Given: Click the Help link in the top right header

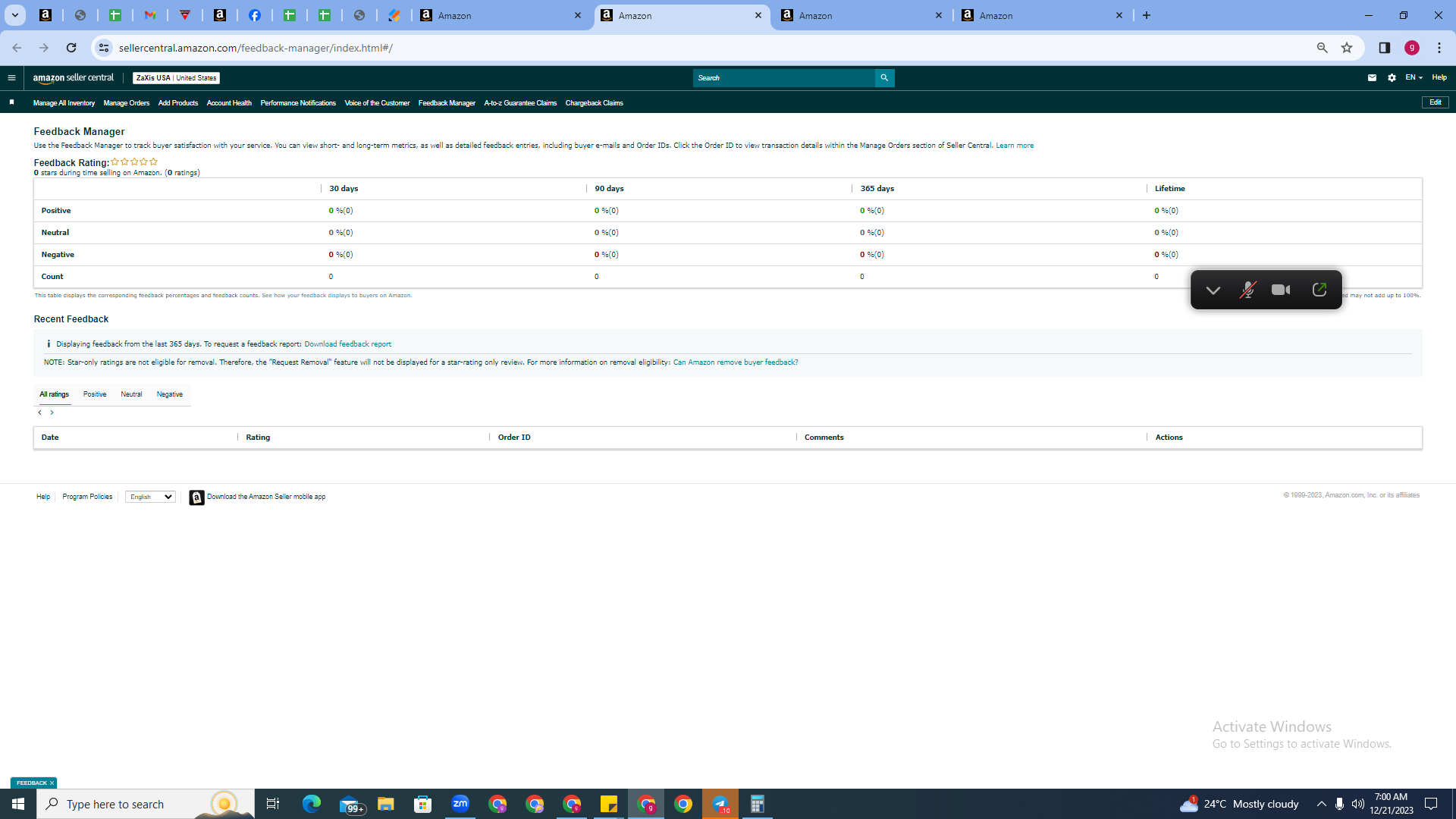Looking at the screenshot, I should coord(1439,77).
